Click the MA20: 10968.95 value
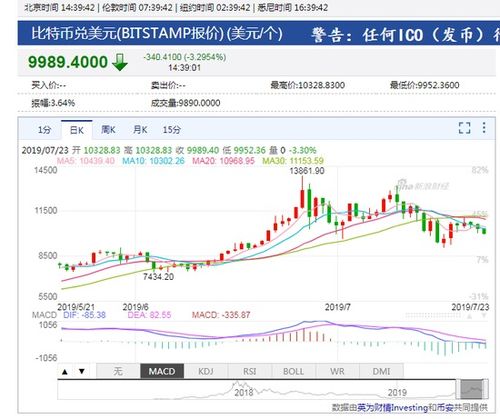The height and width of the screenshot is (419, 500). pyautogui.click(x=223, y=161)
